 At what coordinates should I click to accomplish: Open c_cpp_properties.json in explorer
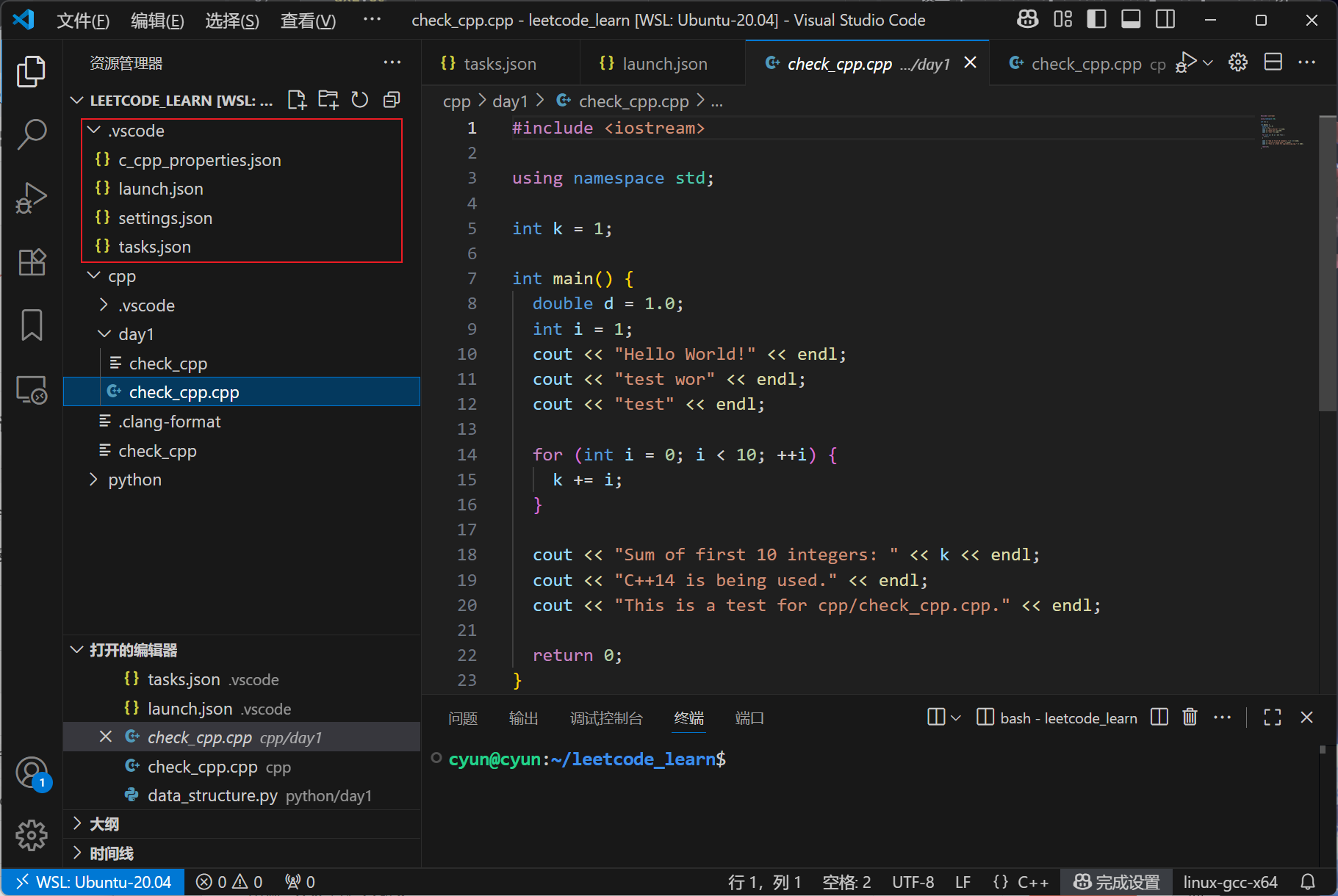pyautogui.click(x=242, y=159)
